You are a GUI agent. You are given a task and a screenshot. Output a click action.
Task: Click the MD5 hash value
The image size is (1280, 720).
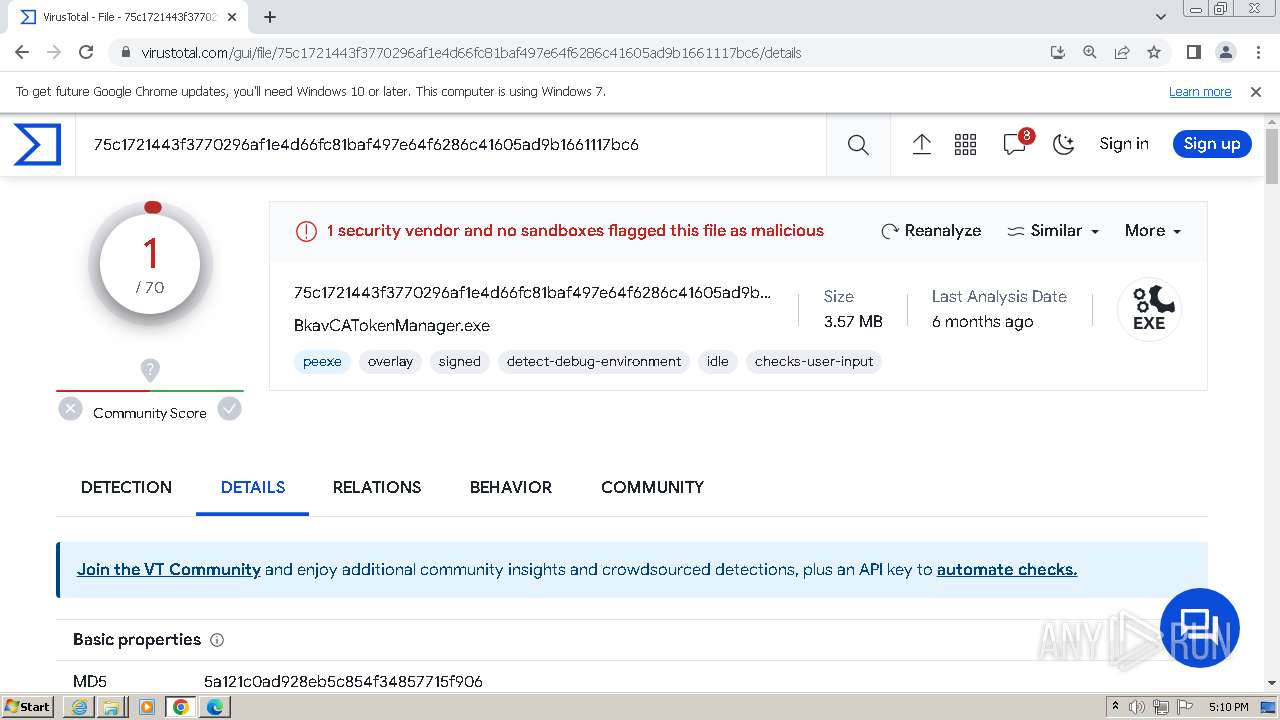coord(343,682)
